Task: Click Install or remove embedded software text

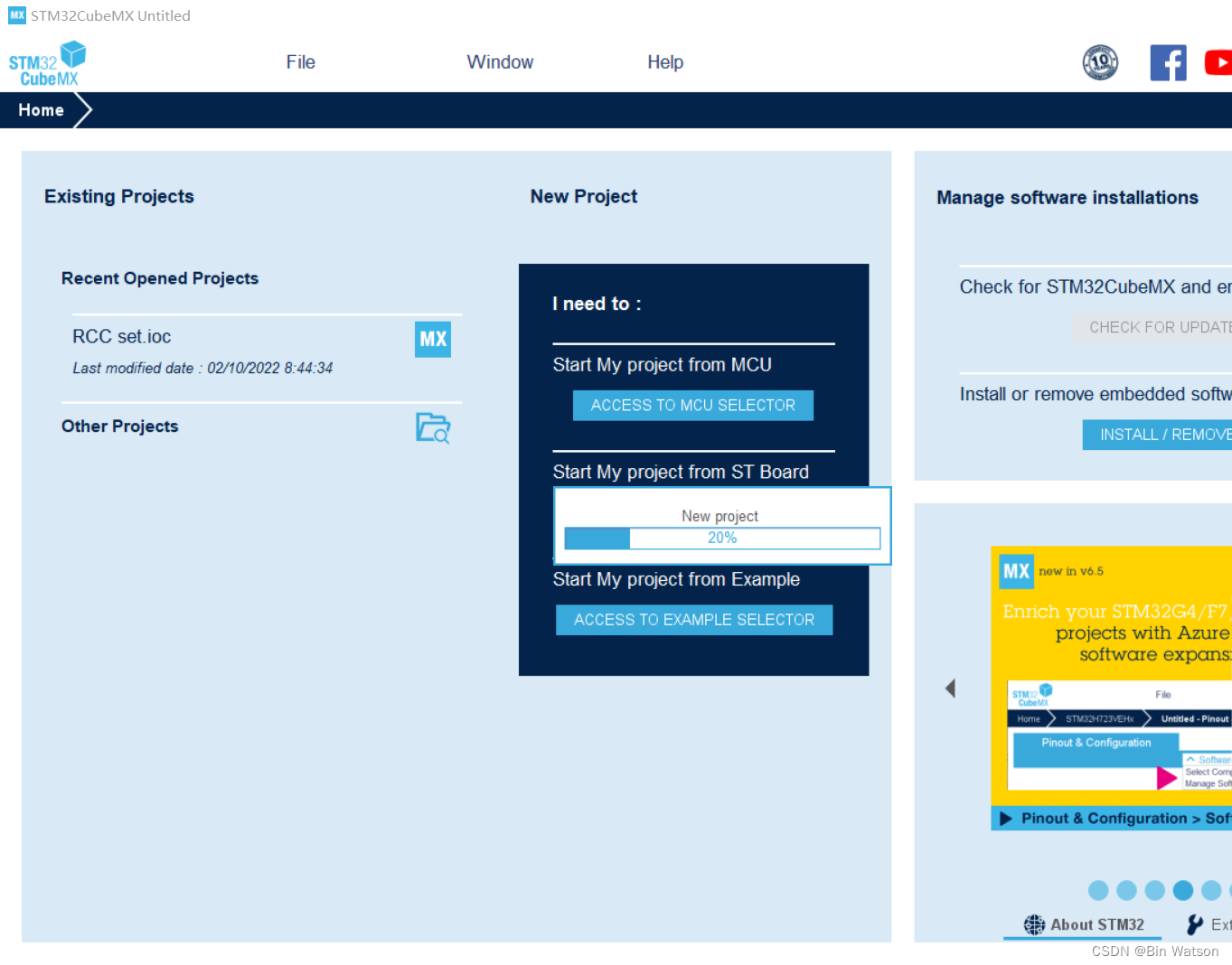Action: coord(1096,394)
